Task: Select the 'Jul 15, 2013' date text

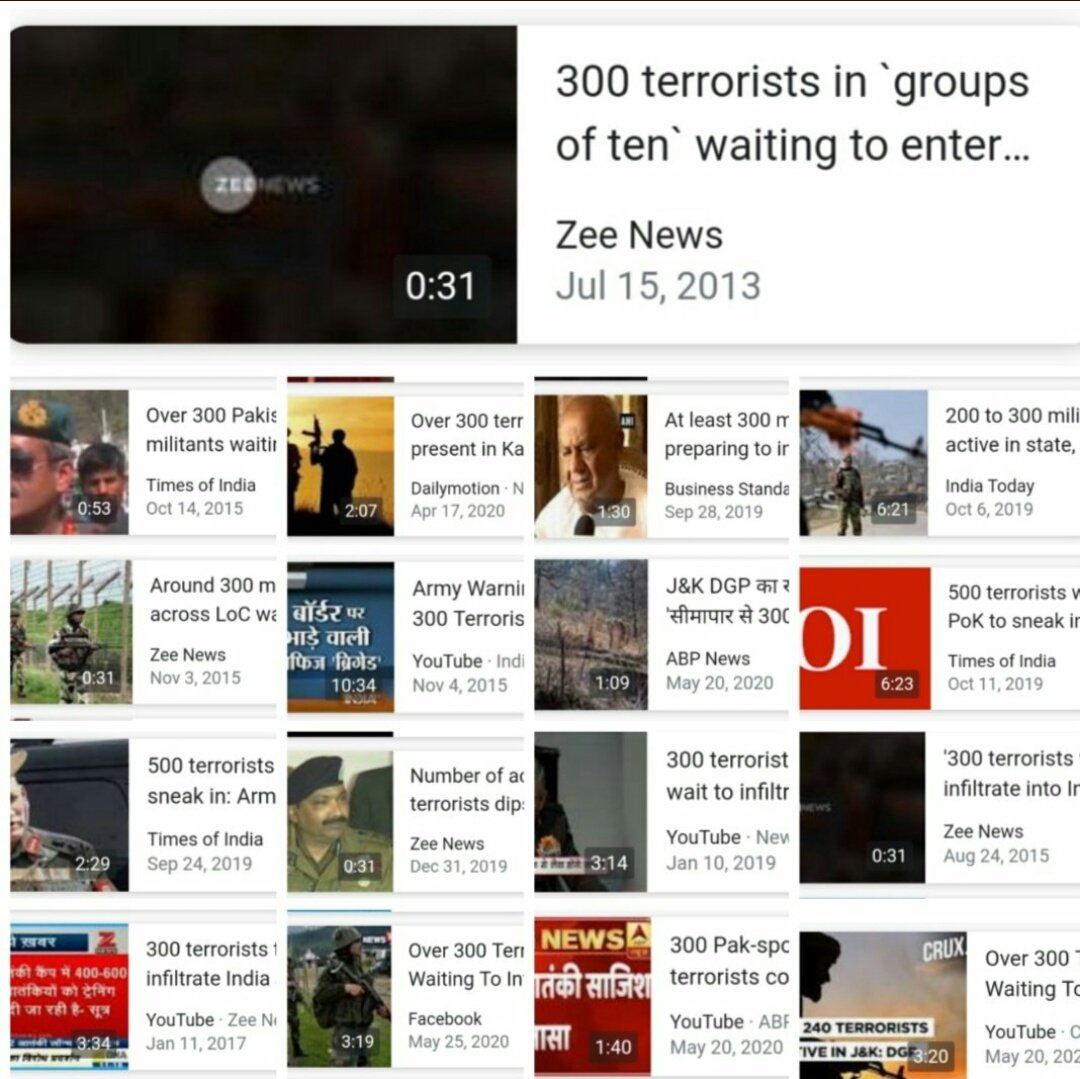Action: pos(658,286)
